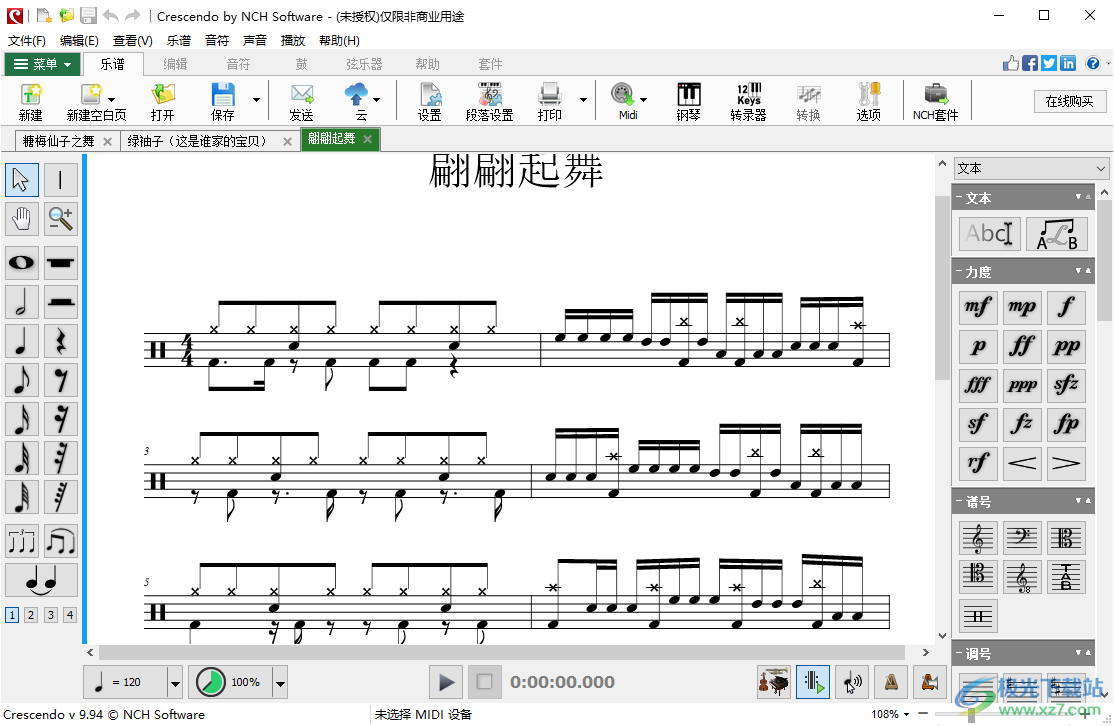Select the tie notes tool
The height and width of the screenshot is (726, 1114).
[x=41, y=579]
